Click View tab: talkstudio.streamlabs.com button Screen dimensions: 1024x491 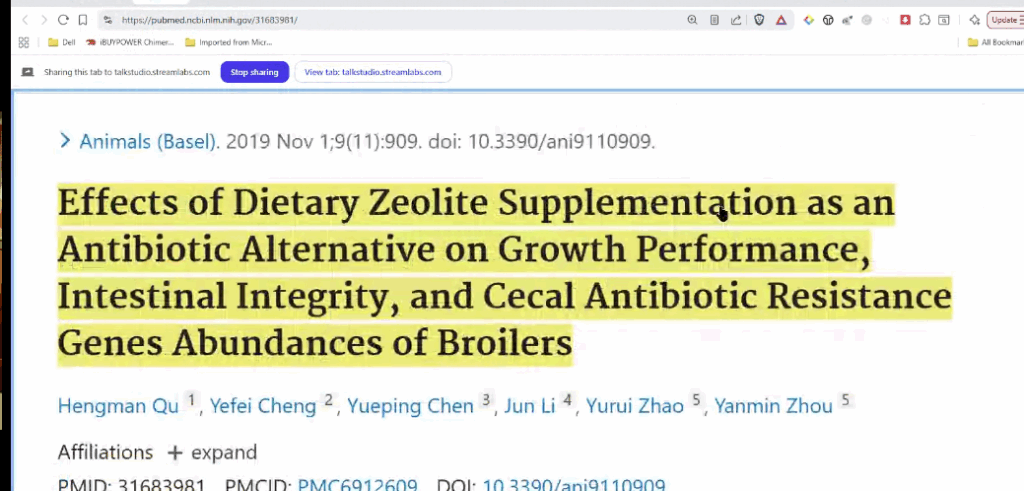[373, 72]
